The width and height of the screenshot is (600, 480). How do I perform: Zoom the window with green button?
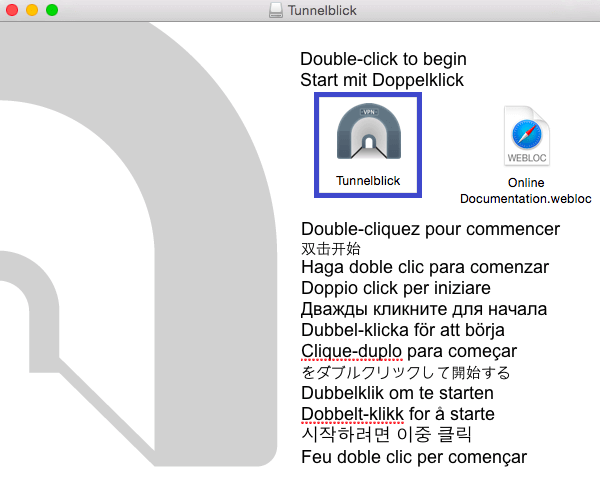click(52, 10)
